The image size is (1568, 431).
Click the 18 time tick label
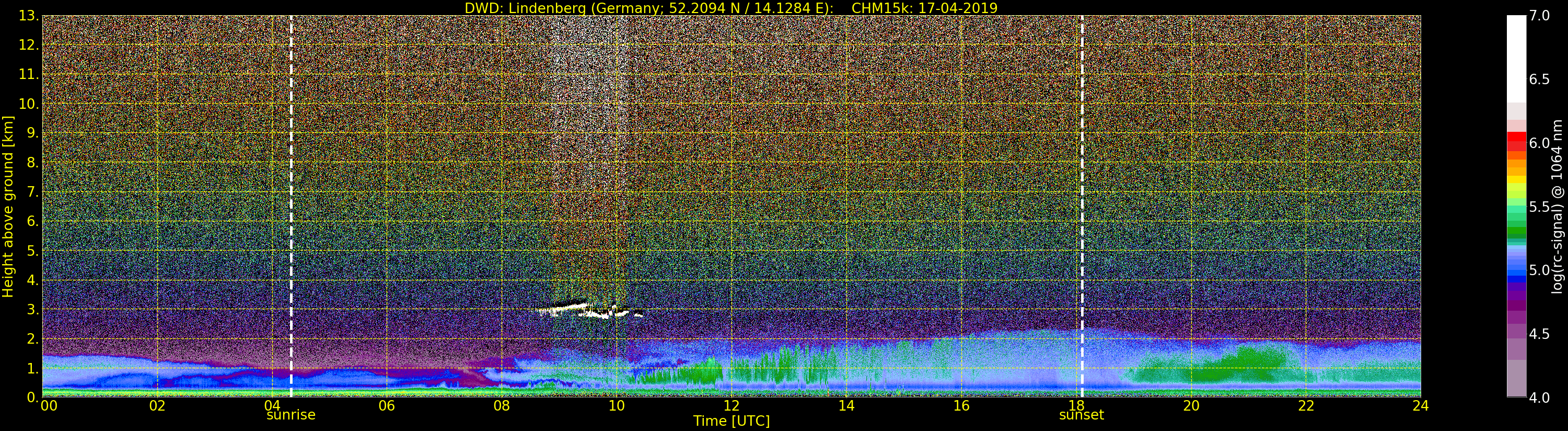1076,406
